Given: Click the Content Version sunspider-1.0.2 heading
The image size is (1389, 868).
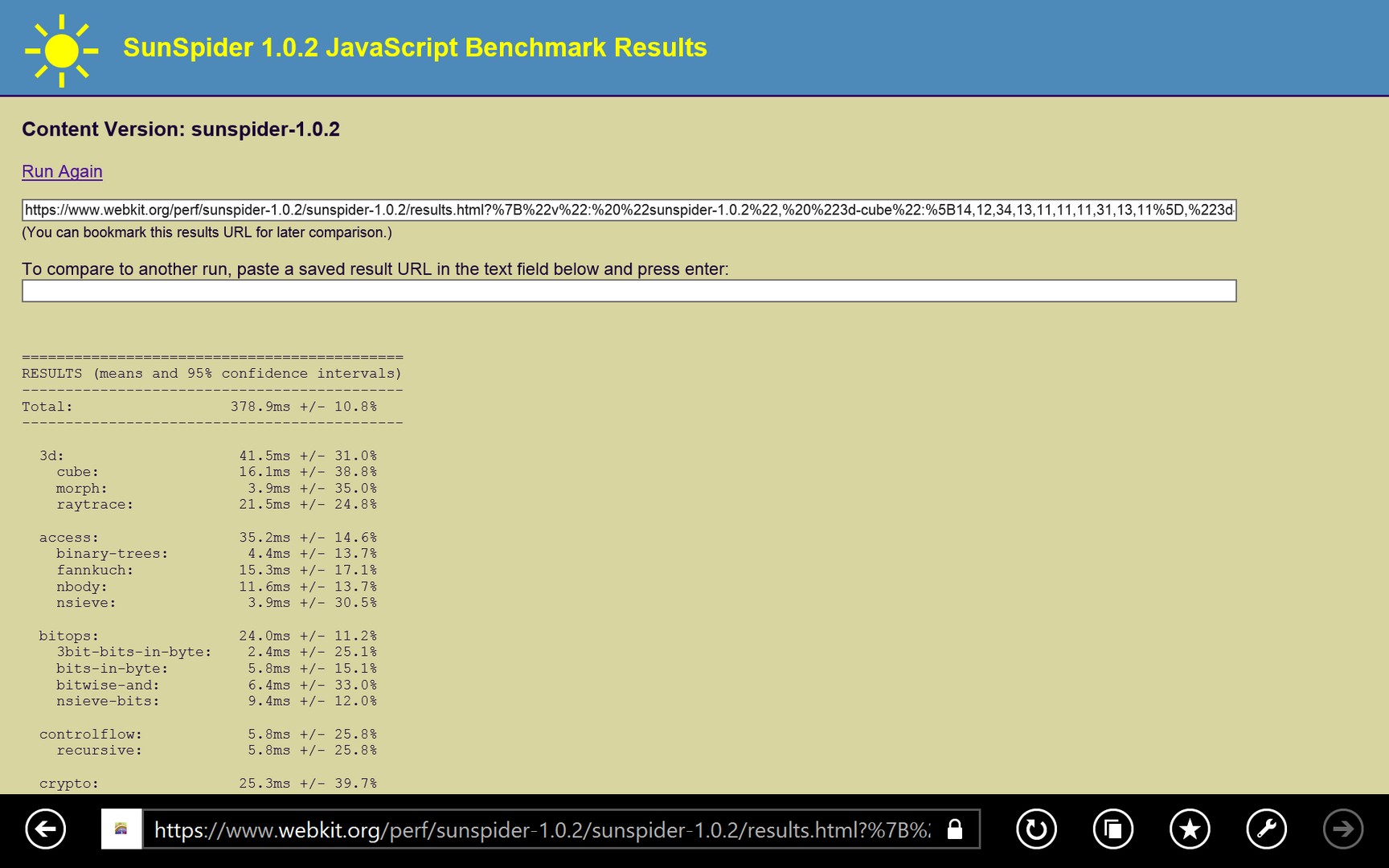Looking at the screenshot, I should click(x=181, y=129).
